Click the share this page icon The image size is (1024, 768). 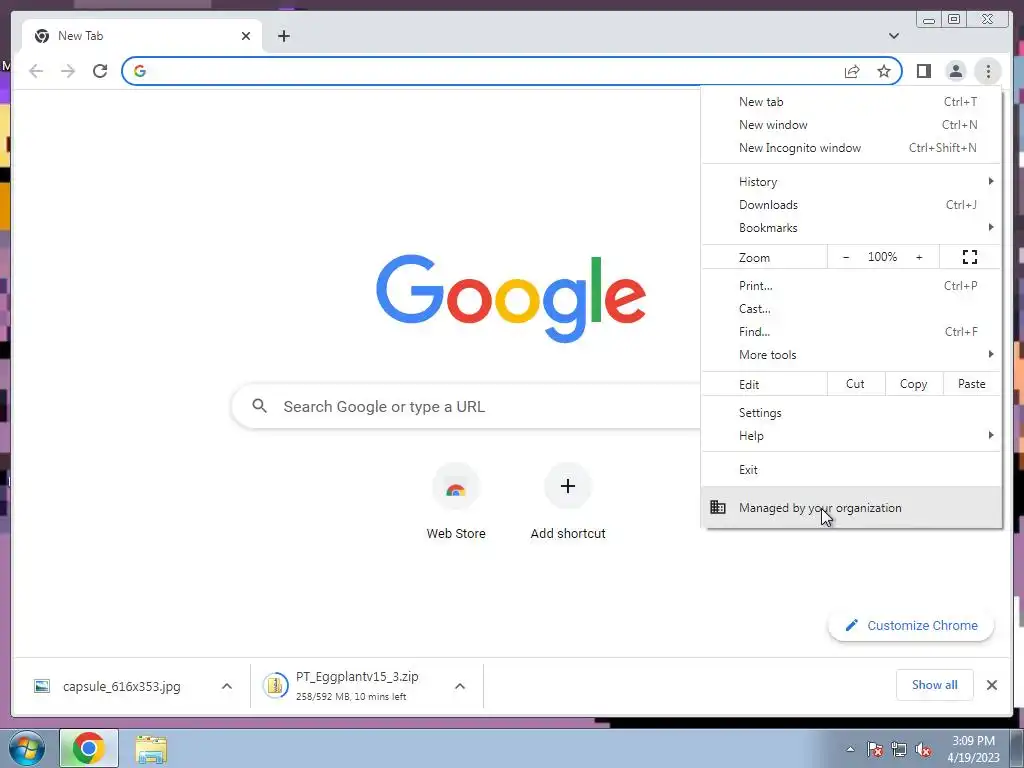tap(852, 71)
